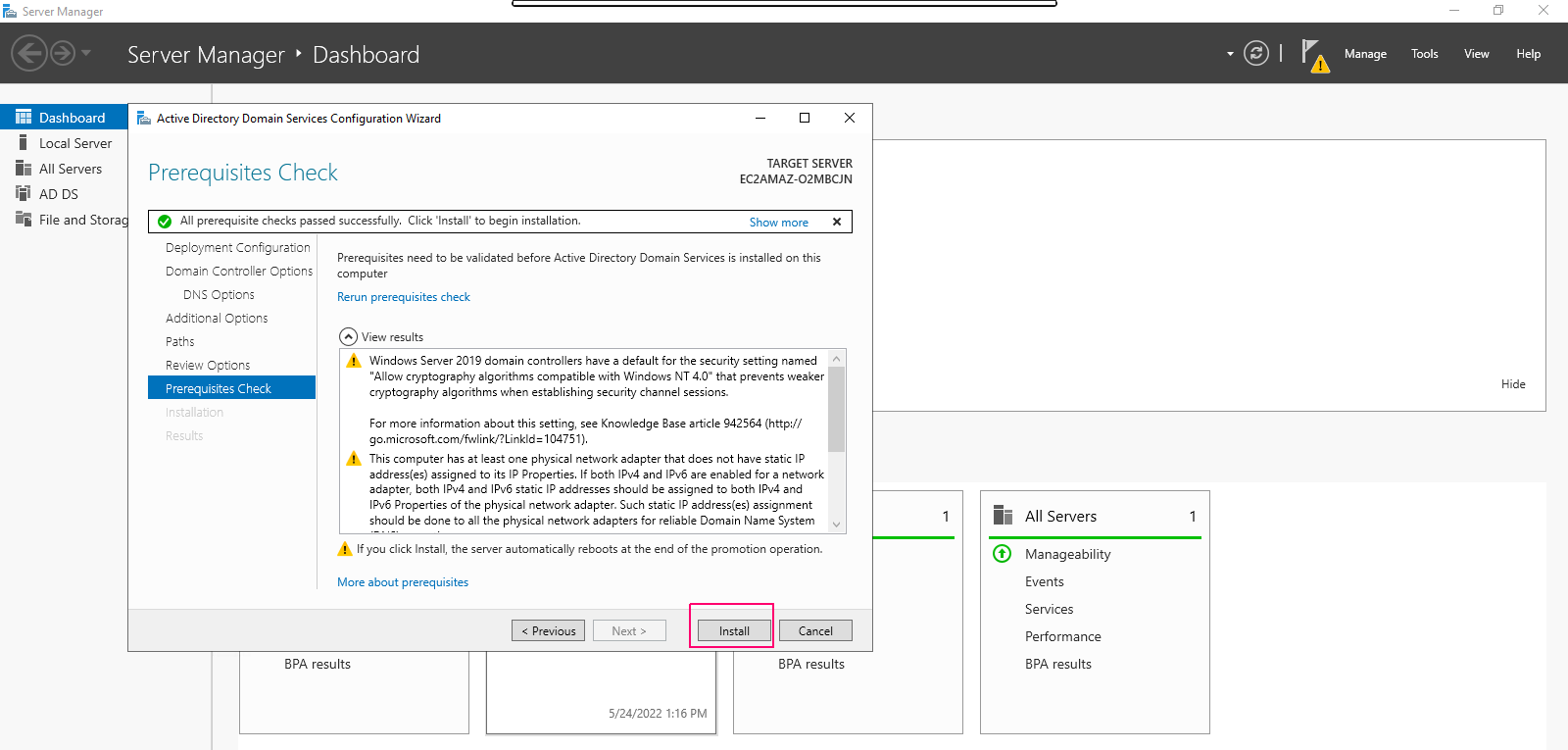The image size is (1568, 750).
Task: Select Prerequisites Check wizard step
Action: [x=231, y=388]
